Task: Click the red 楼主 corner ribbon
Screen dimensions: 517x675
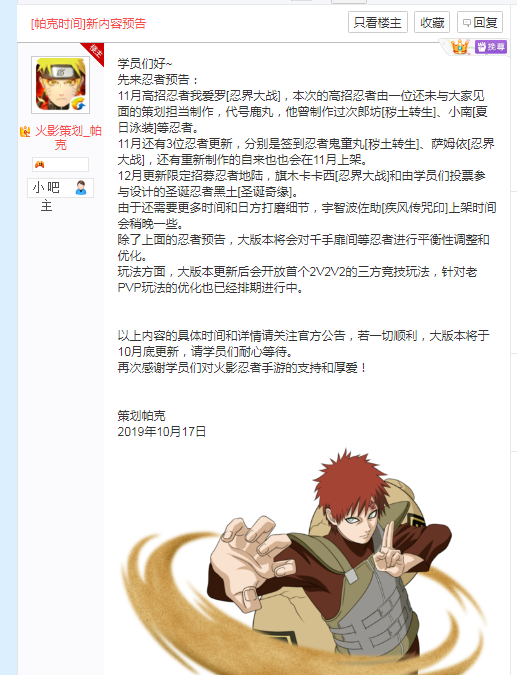Action: point(95,53)
